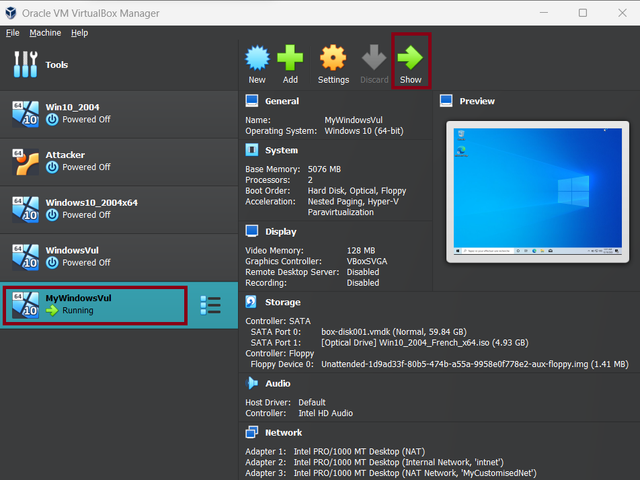Click the 'Hard Disk, Optical, Floppy' boot order

click(x=357, y=191)
